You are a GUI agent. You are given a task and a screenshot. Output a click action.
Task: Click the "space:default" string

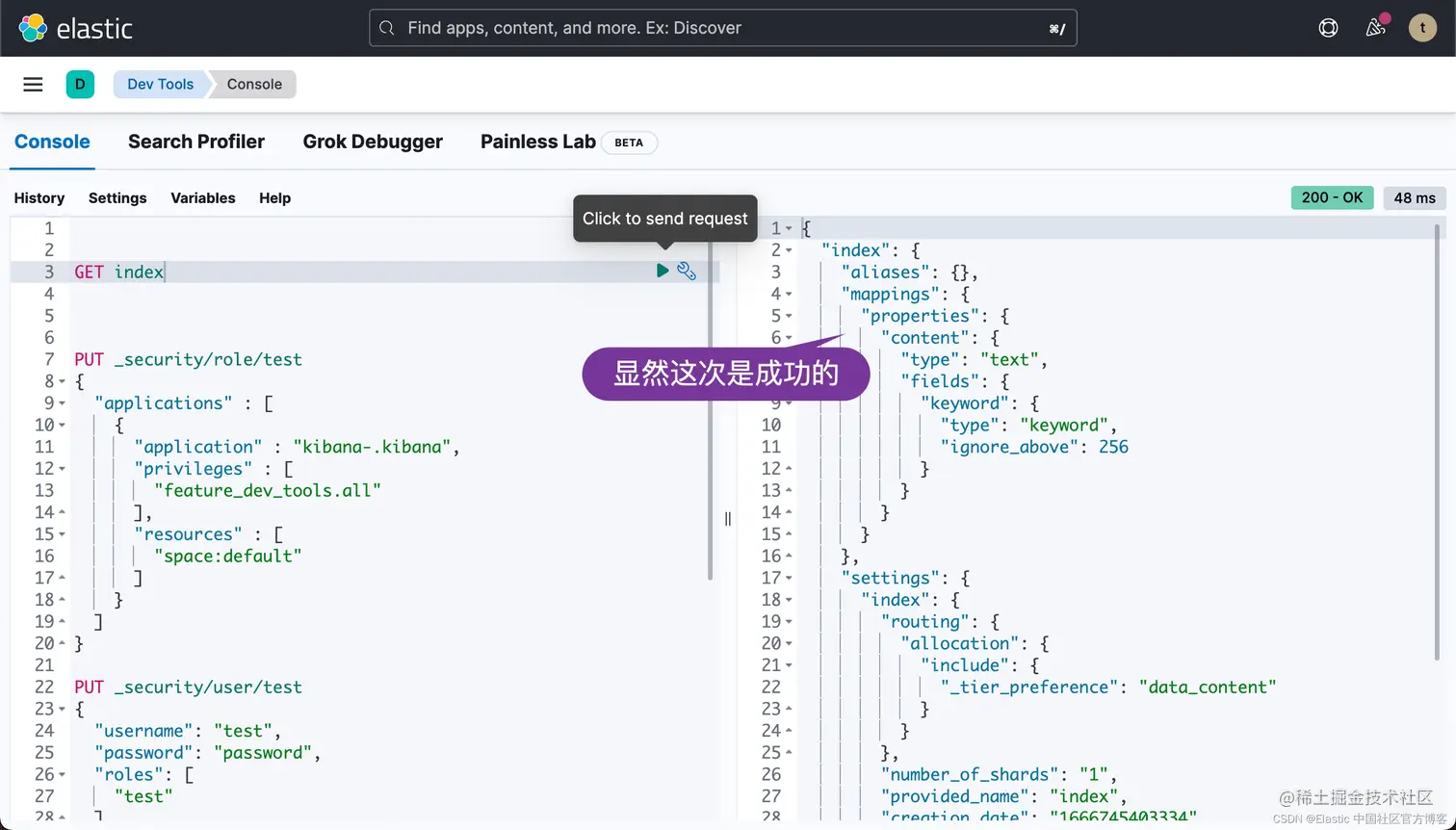pos(228,557)
